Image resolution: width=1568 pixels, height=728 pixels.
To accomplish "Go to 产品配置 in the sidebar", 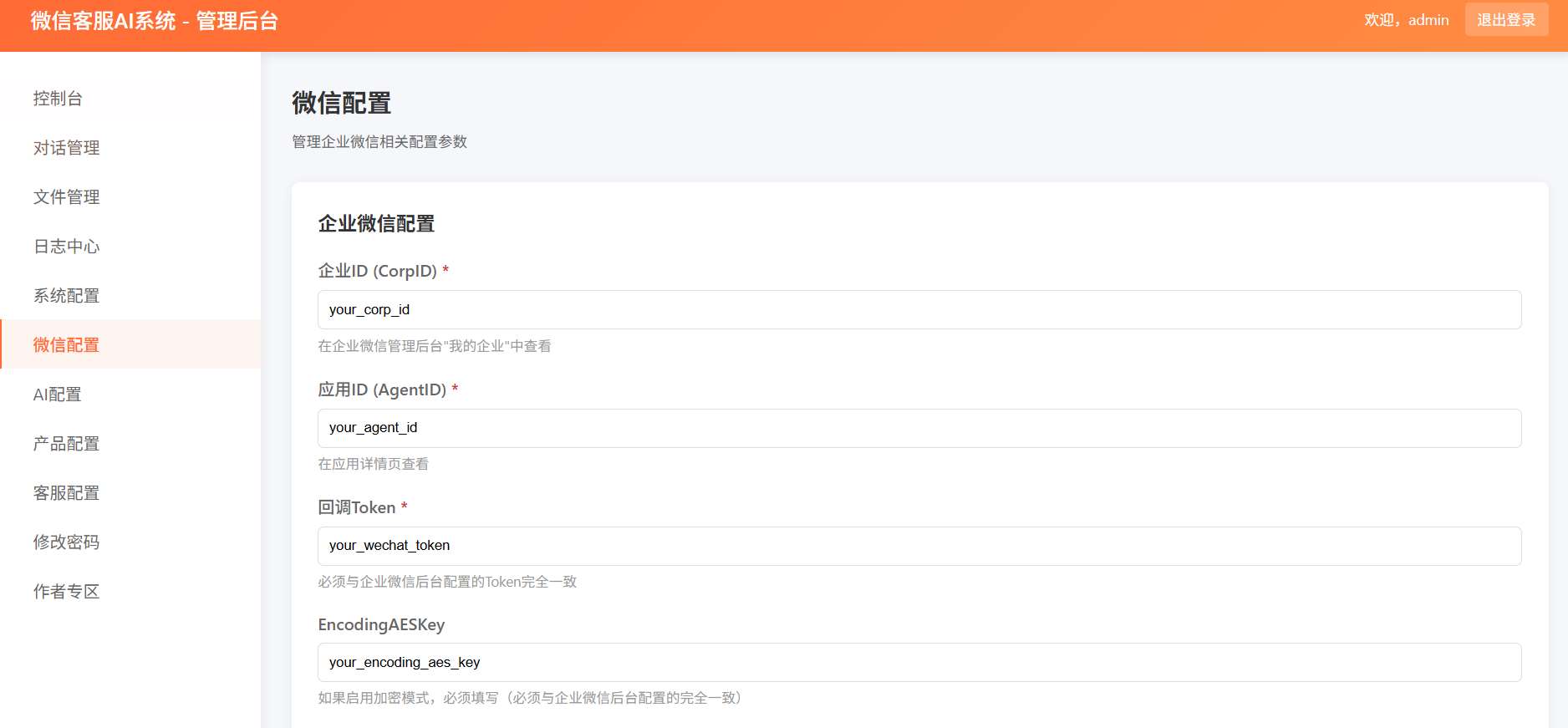I will click(66, 444).
